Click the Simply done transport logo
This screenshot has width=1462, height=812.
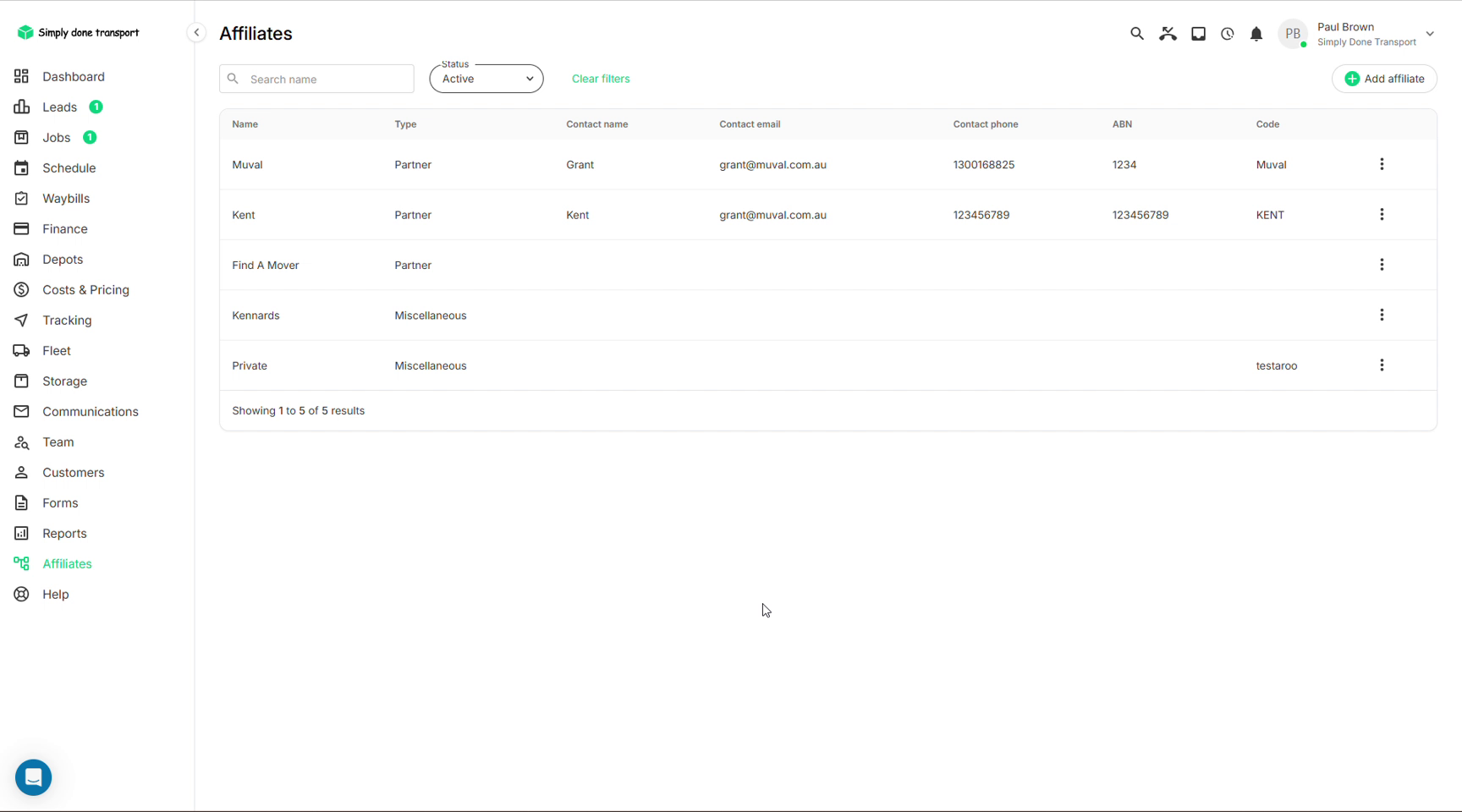[x=78, y=32]
